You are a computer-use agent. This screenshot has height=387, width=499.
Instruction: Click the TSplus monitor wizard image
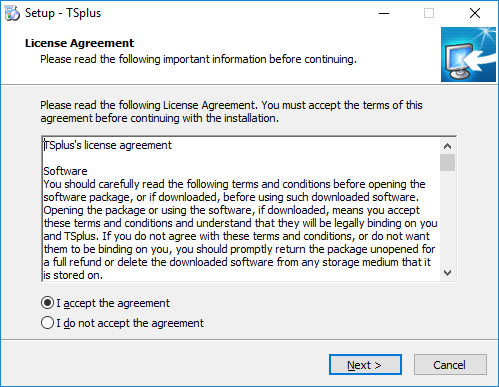point(468,54)
